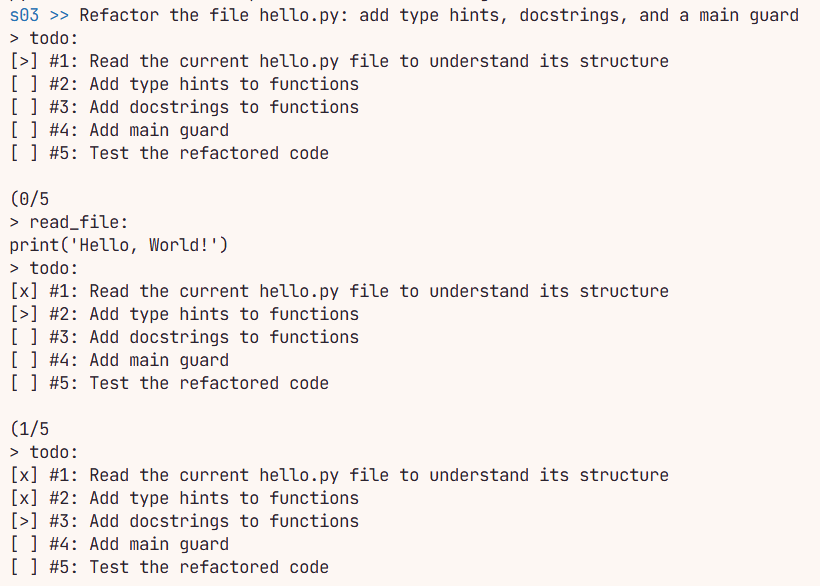Click the unchecked [ ] box for task #2
Viewport: 820px width, 586px height.
tap(24, 84)
